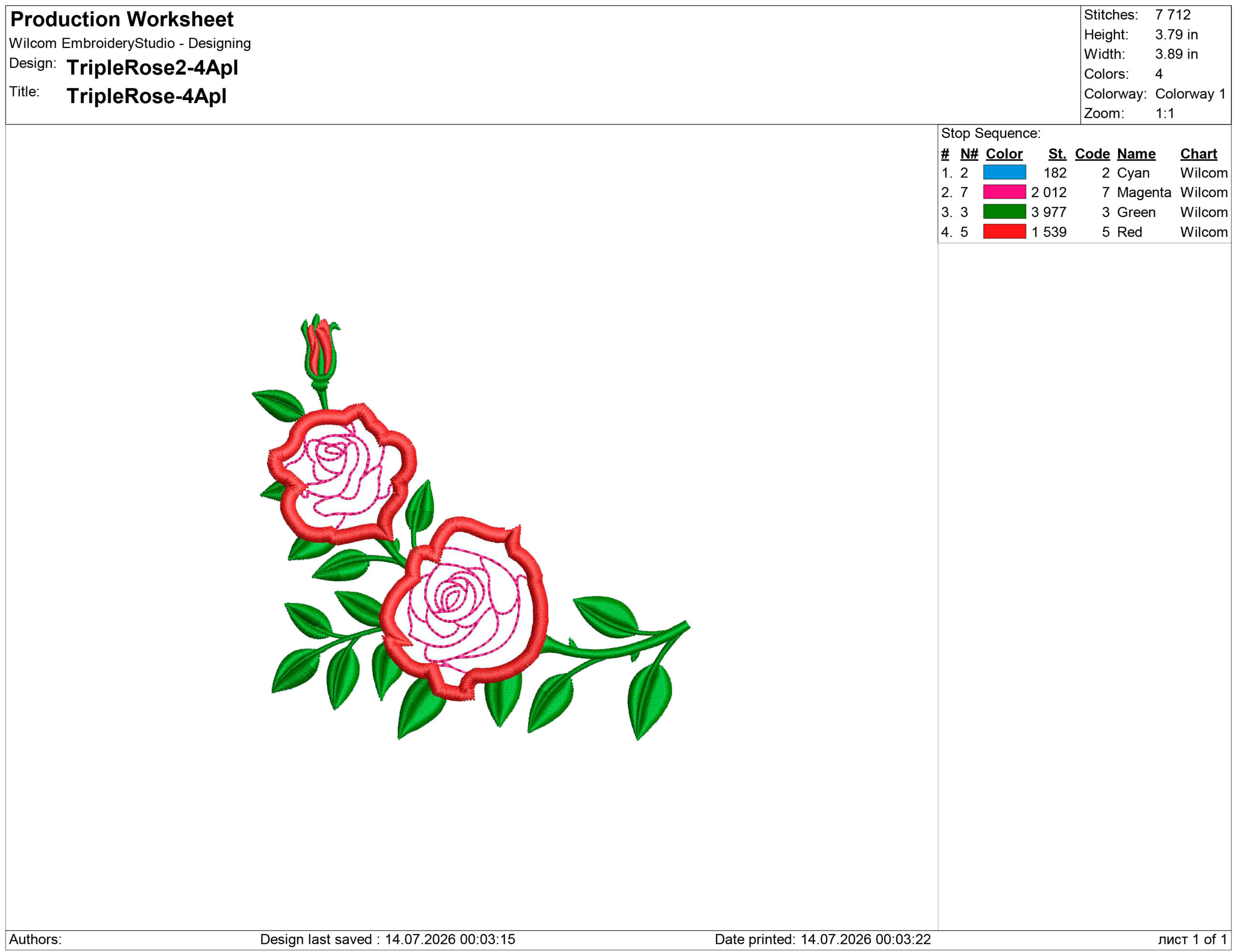Click the "St." column header
1237x952 pixels.
tap(1057, 154)
